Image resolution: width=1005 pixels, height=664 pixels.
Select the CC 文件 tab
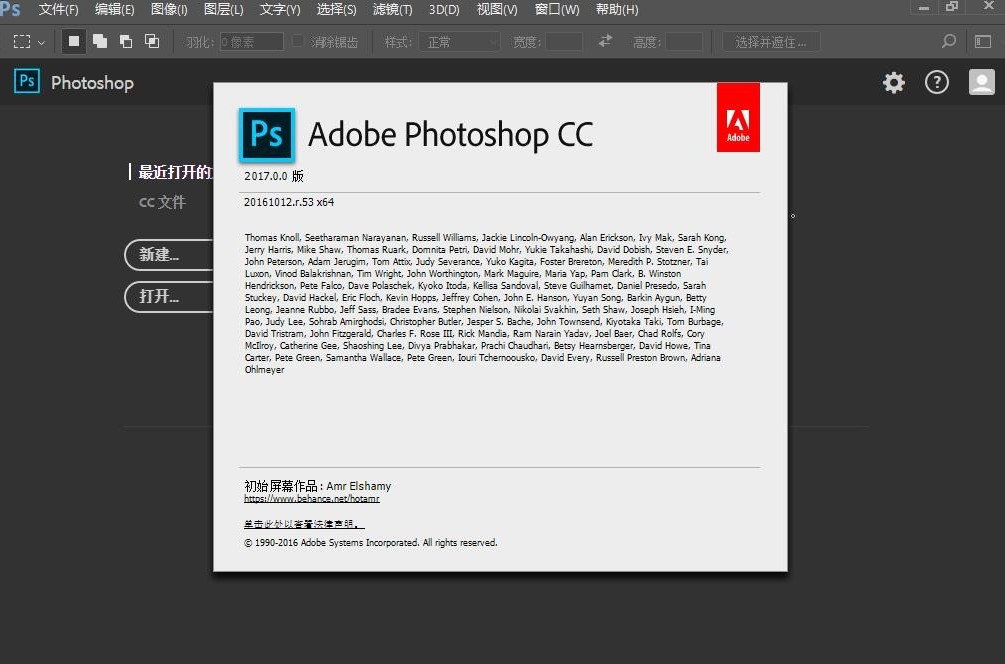pos(162,203)
